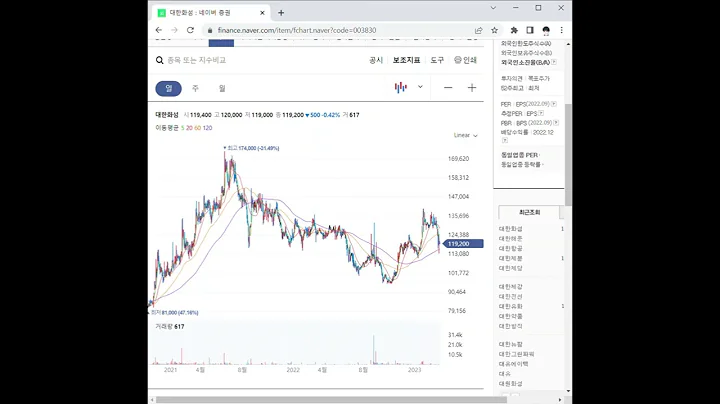Click the browser forward arrow
Image resolution: width=720 pixels, height=404 pixels.
click(174, 30)
